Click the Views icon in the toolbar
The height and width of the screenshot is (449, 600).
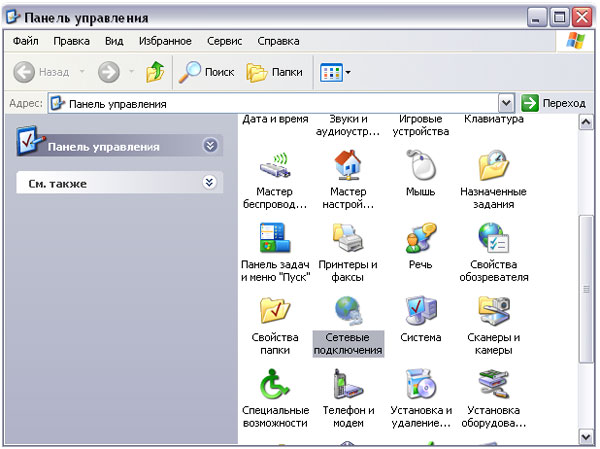(x=331, y=72)
